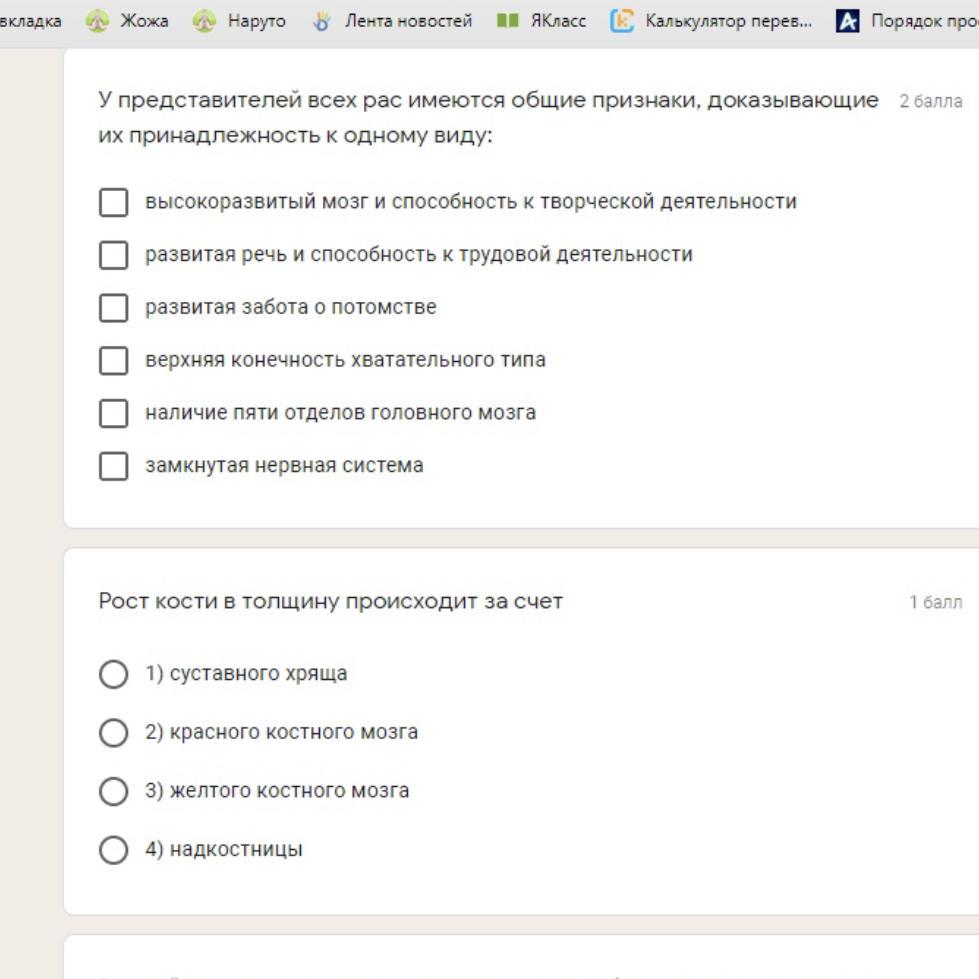979x979 pixels.
Task: Open the Жожа bookmark icon
Action: pyautogui.click(x=97, y=21)
